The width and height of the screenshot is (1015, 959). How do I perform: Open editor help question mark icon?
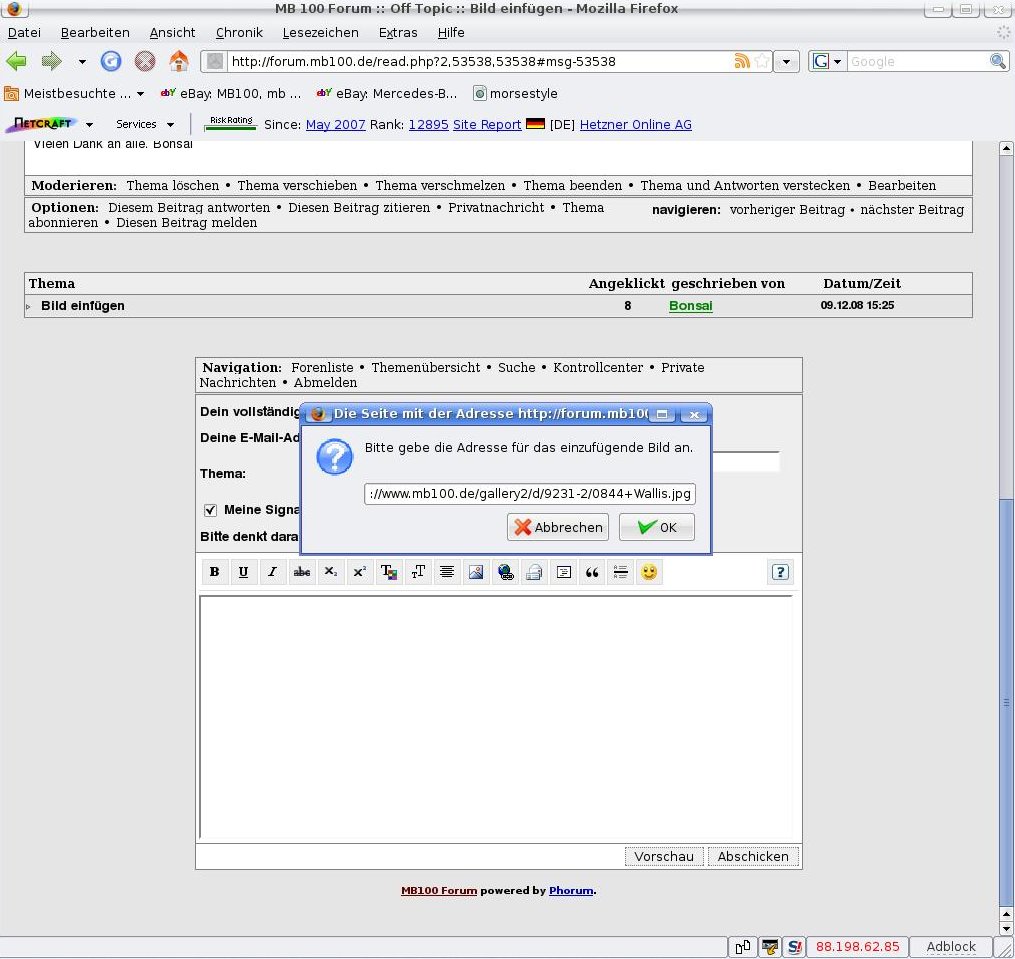[780, 572]
